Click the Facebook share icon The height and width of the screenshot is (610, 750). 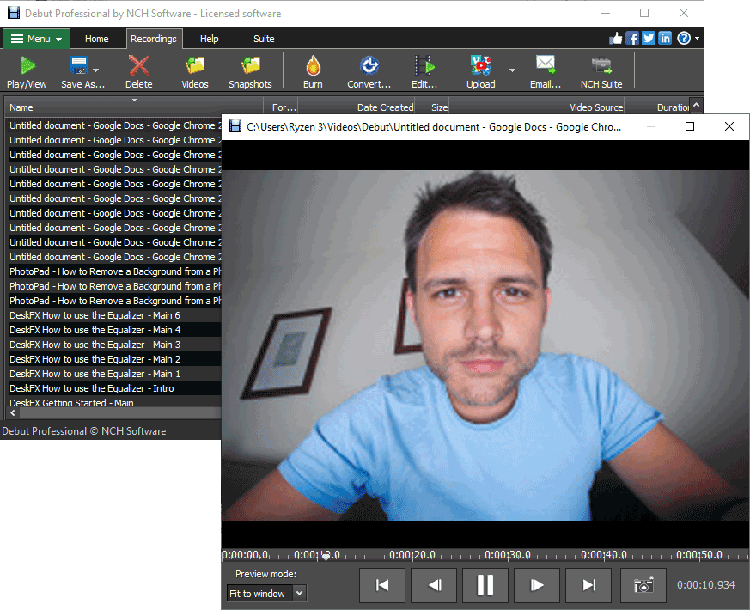point(632,38)
